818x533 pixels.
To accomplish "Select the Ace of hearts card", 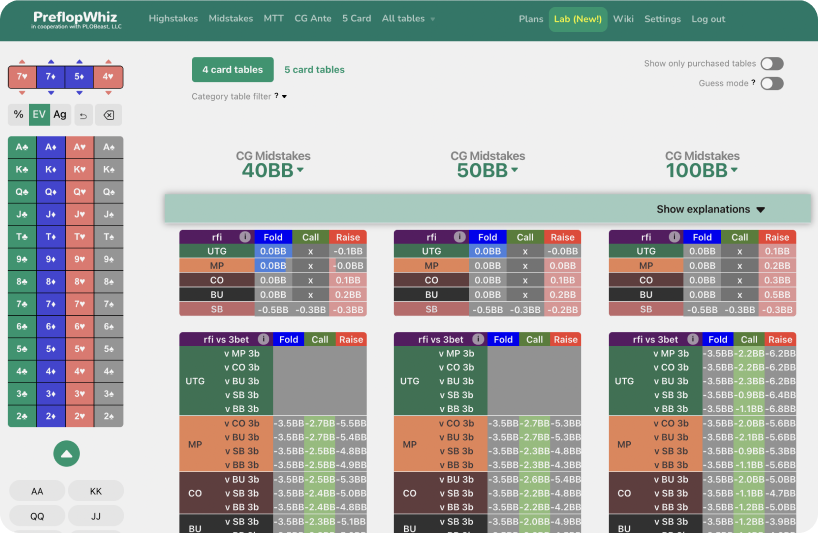I will pyautogui.click(x=80, y=147).
